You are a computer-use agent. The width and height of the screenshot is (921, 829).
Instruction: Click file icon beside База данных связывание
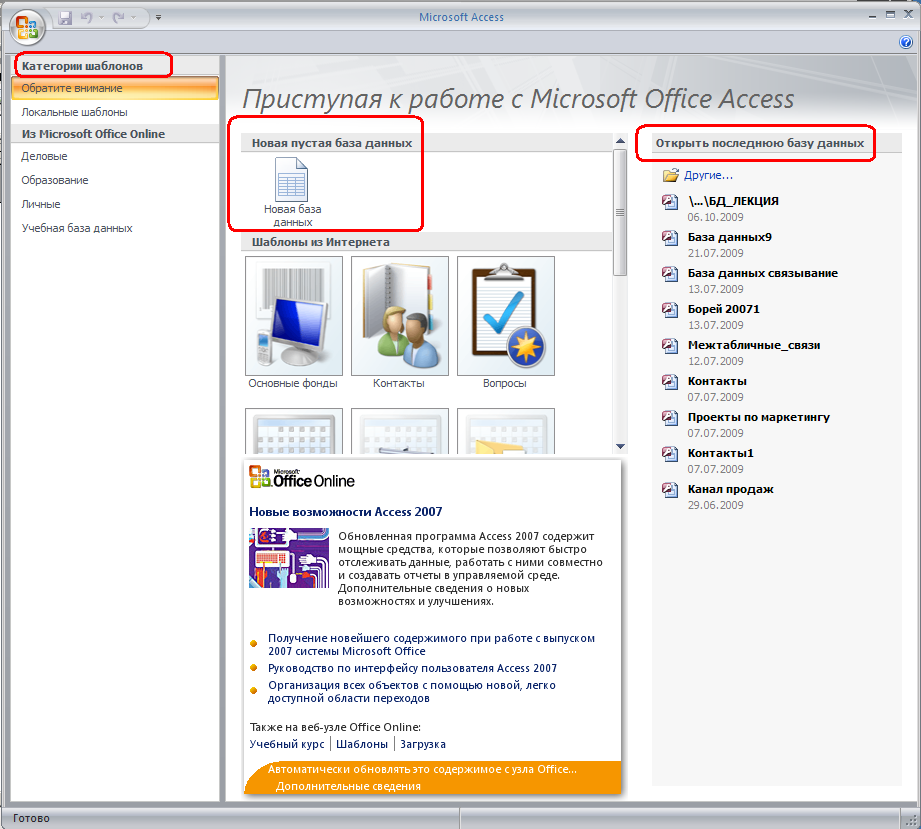click(670, 274)
